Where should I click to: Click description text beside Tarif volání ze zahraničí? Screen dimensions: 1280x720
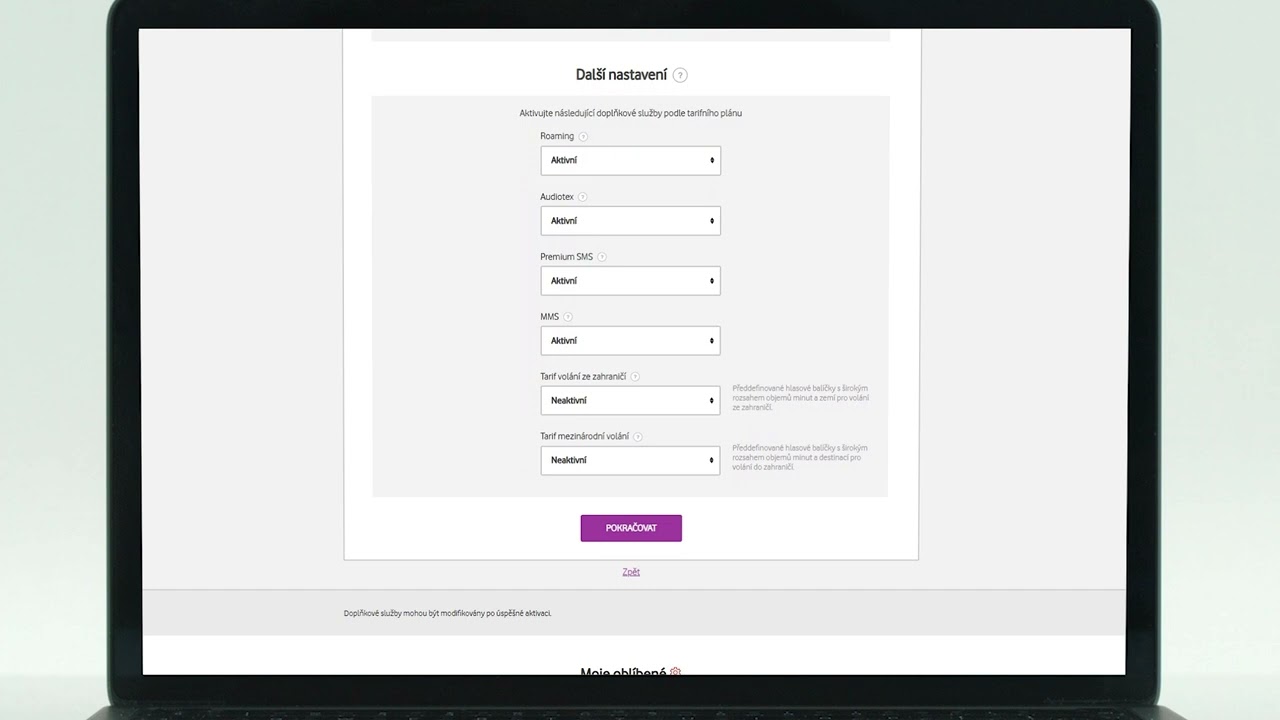800,398
